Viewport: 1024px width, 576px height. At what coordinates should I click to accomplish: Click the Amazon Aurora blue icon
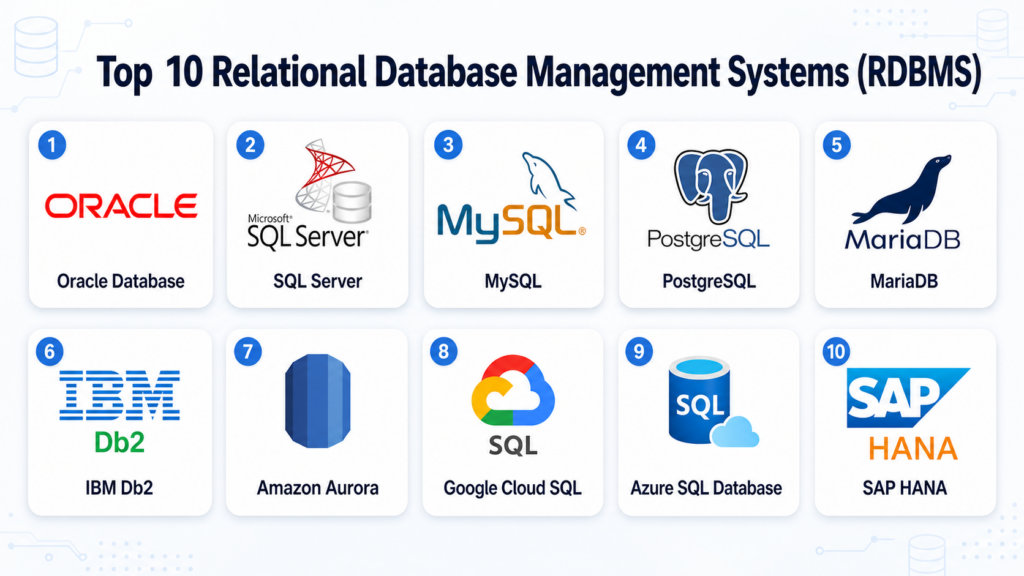click(x=318, y=401)
